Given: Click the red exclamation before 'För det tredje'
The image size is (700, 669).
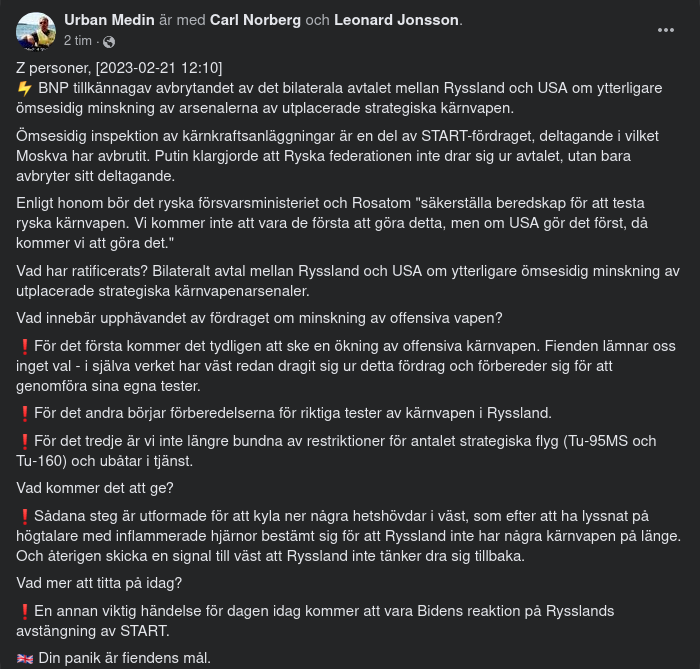Looking at the screenshot, I should click(x=25, y=440).
